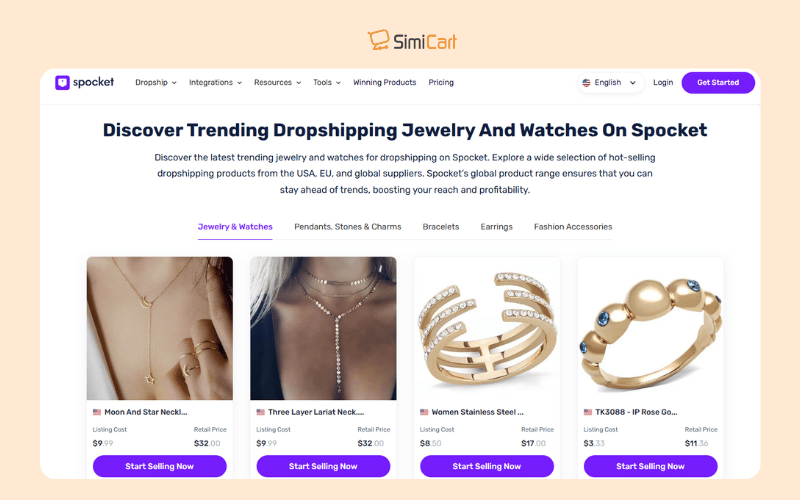Click the US flag beside Moon And Star necklace
This screenshot has width=800, height=500.
point(97,412)
